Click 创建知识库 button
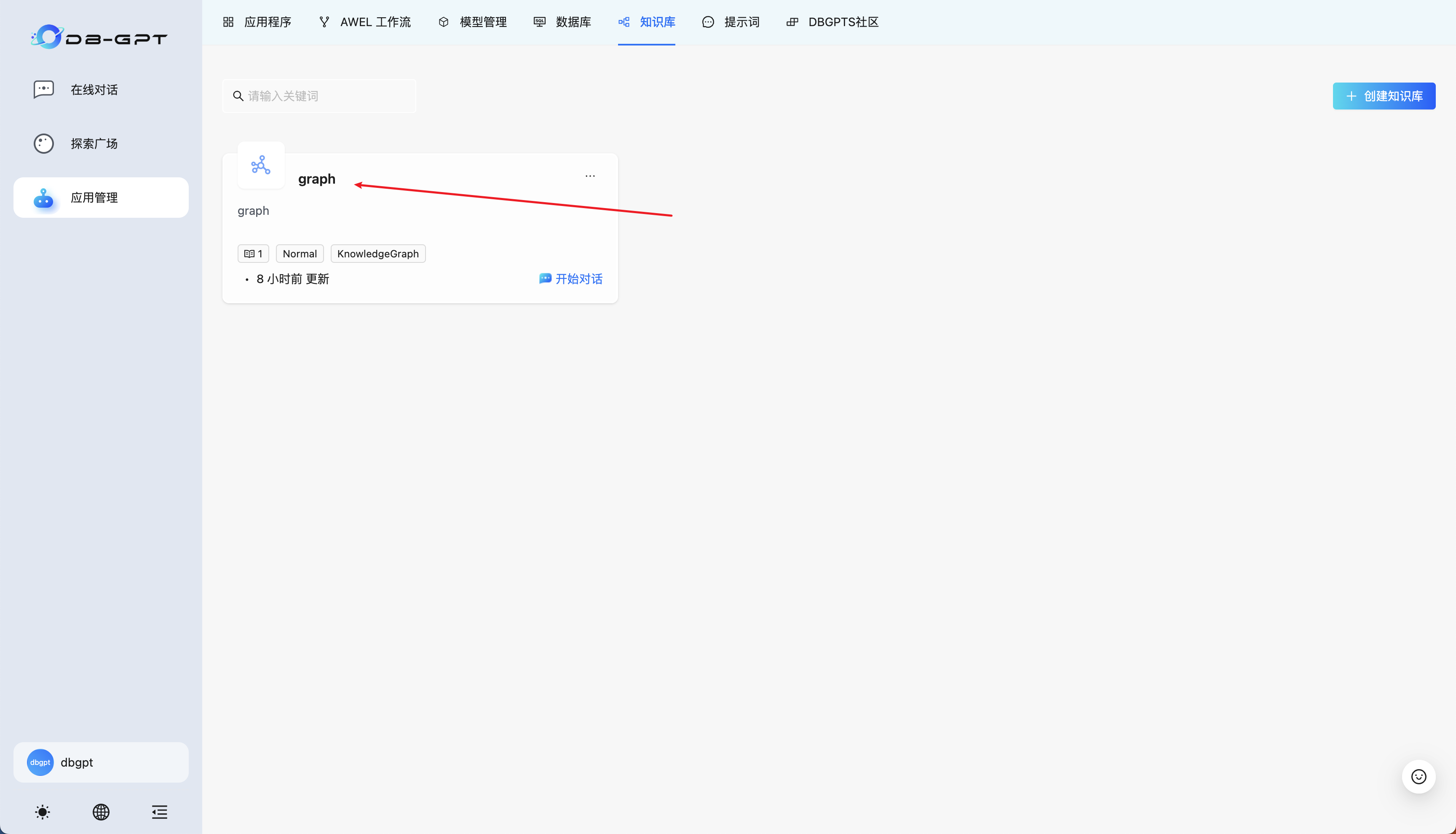Screen dimensions: 1456x834 pos(1384,96)
